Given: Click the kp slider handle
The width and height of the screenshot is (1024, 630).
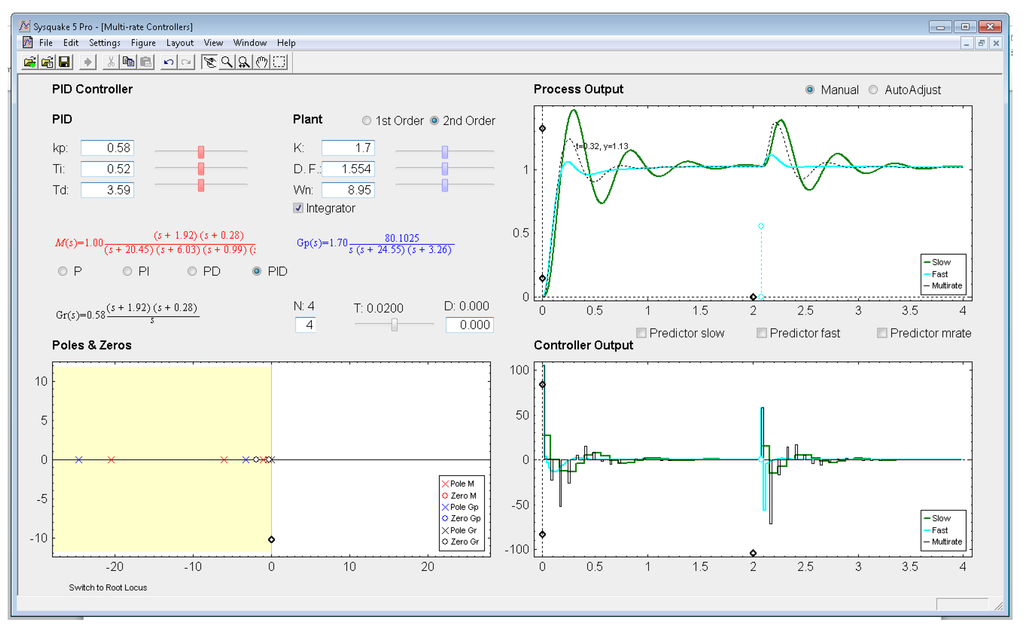Looking at the screenshot, I should point(201,151).
